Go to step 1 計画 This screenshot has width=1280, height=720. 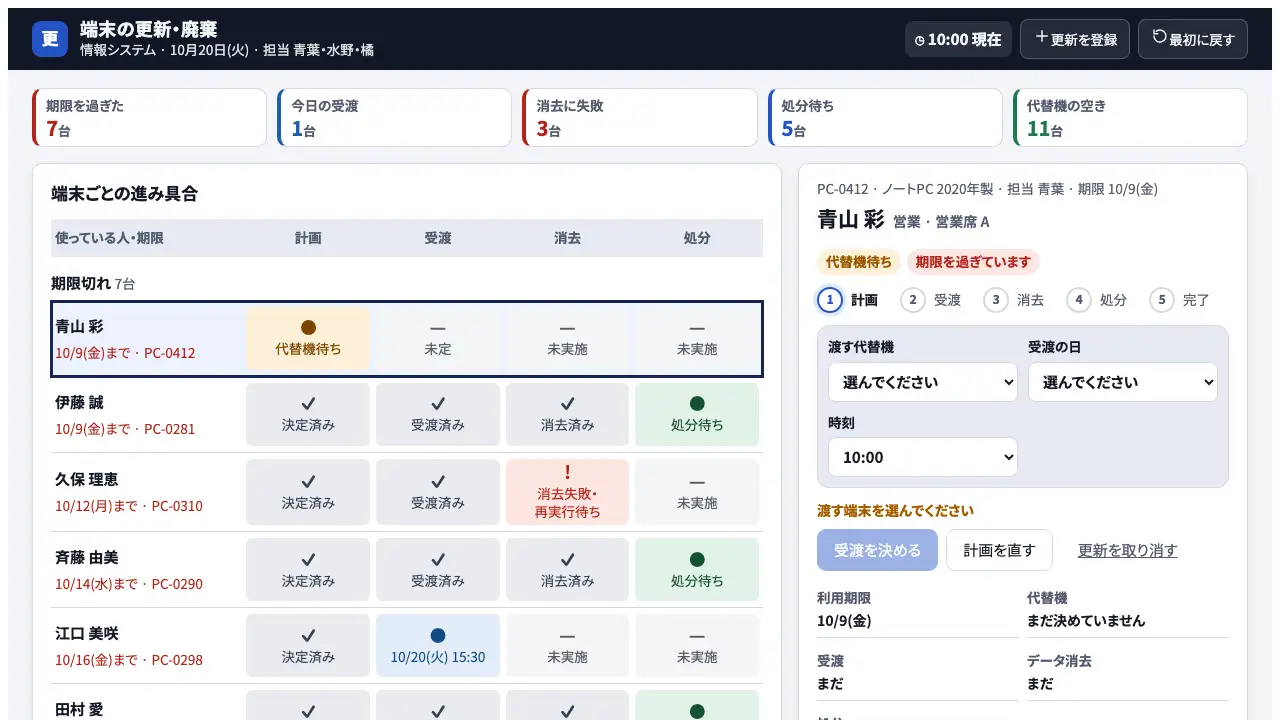tap(848, 300)
